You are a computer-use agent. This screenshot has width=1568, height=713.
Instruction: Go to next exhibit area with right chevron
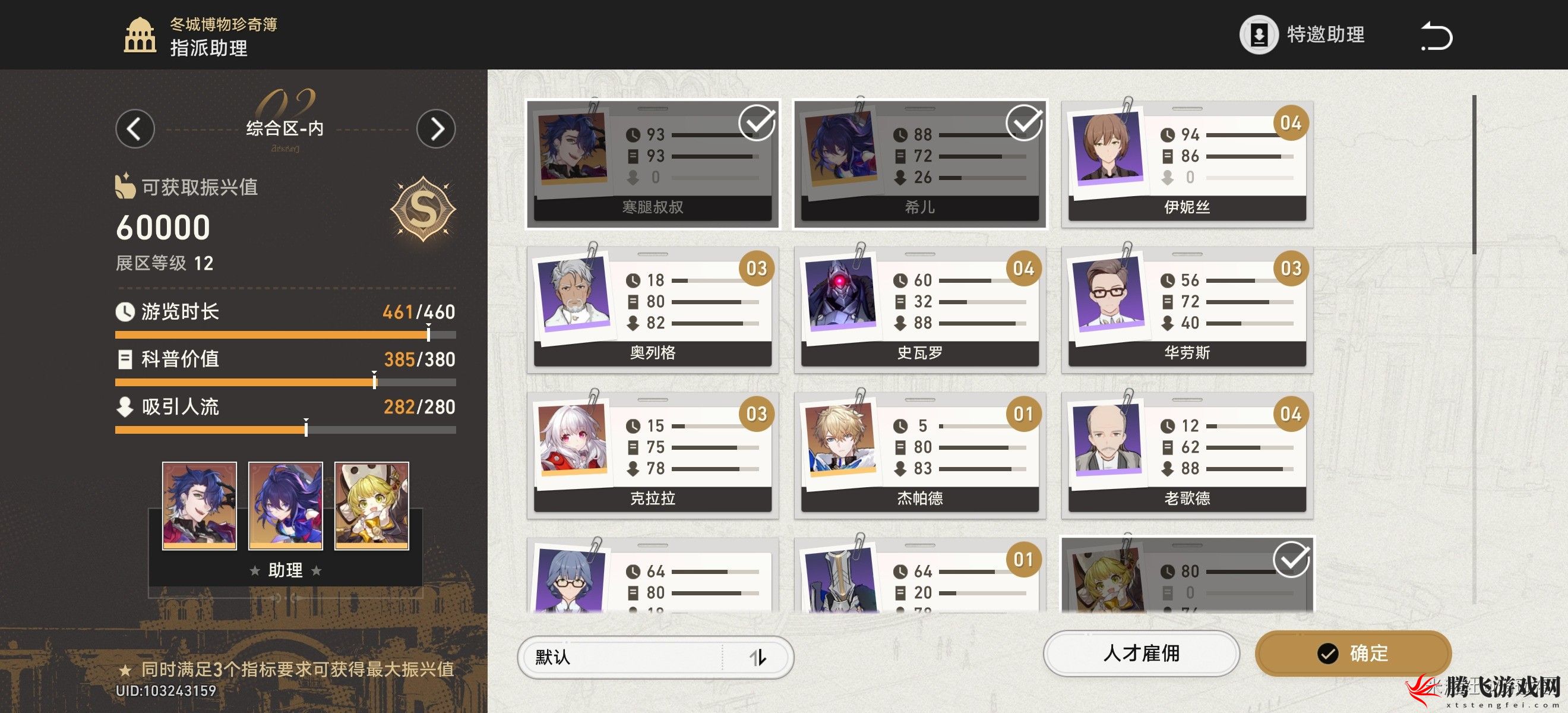[436, 129]
